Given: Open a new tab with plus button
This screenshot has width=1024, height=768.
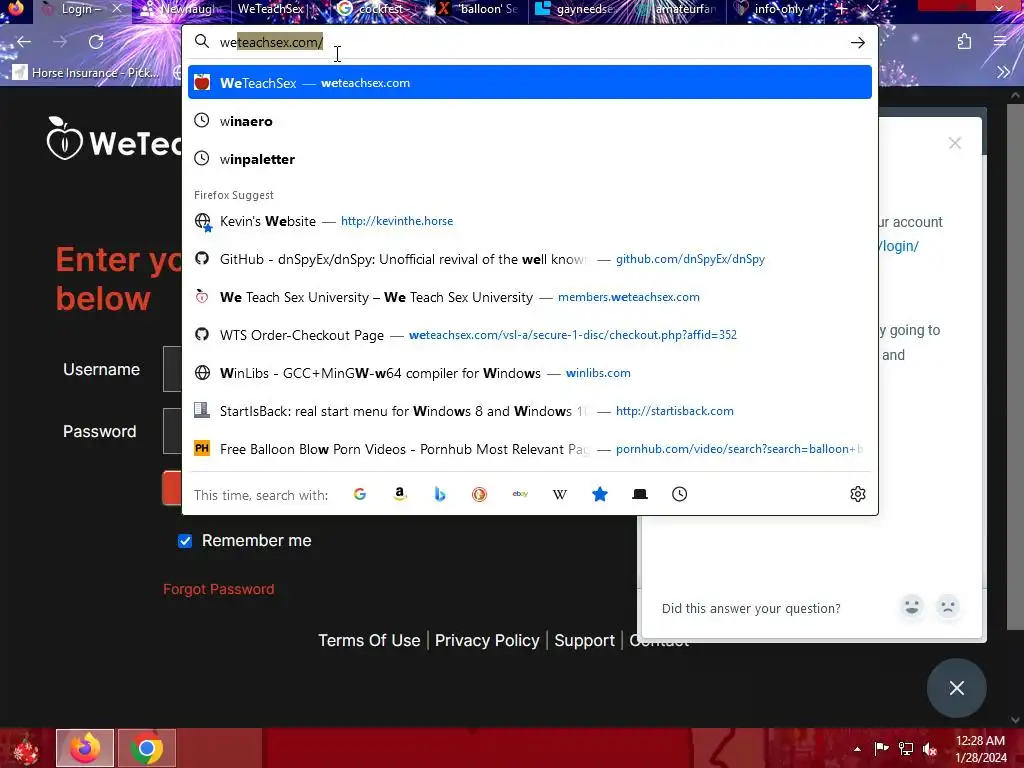Looking at the screenshot, I should [x=842, y=9].
